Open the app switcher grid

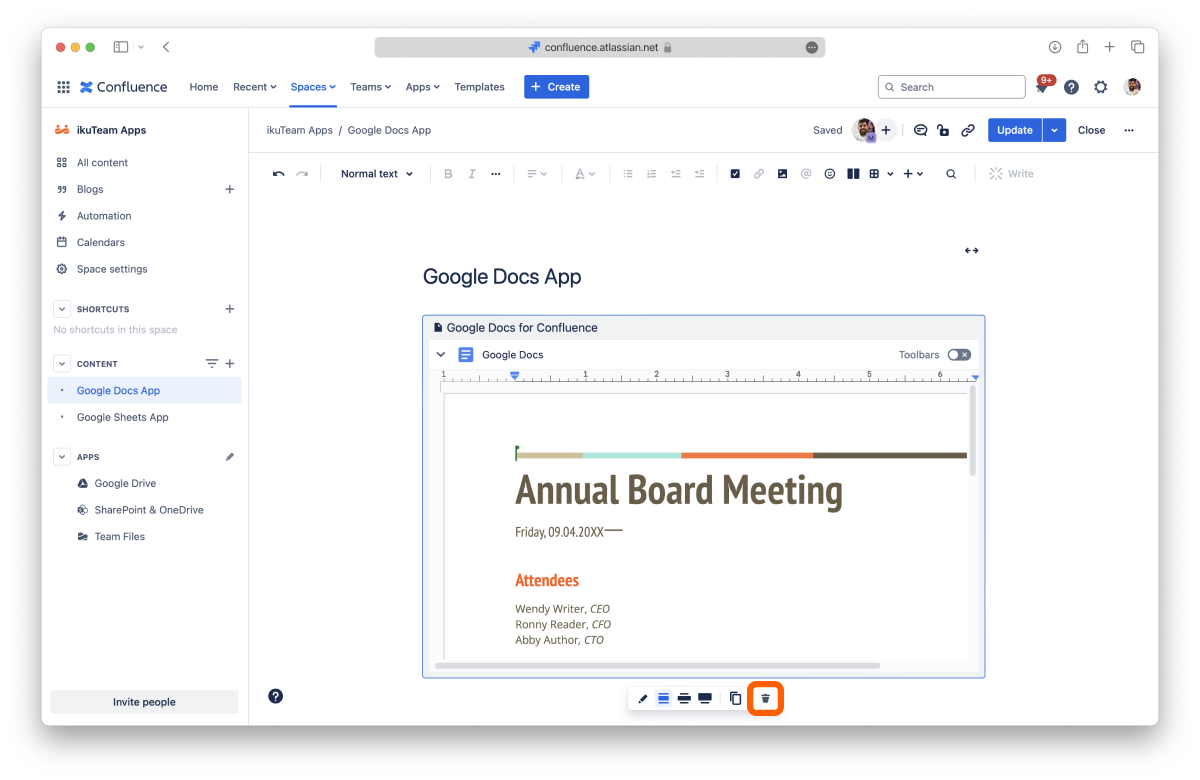[x=64, y=87]
